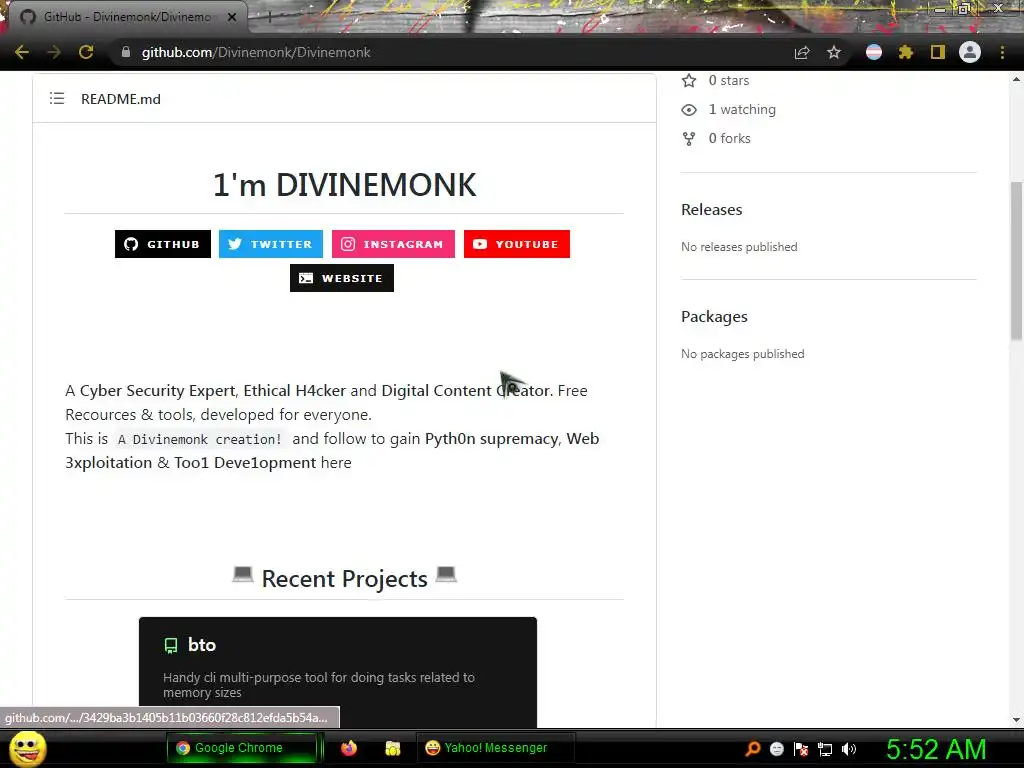Open the GITHUB badge button
The height and width of the screenshot is (768, 1024).
point(163,244)
